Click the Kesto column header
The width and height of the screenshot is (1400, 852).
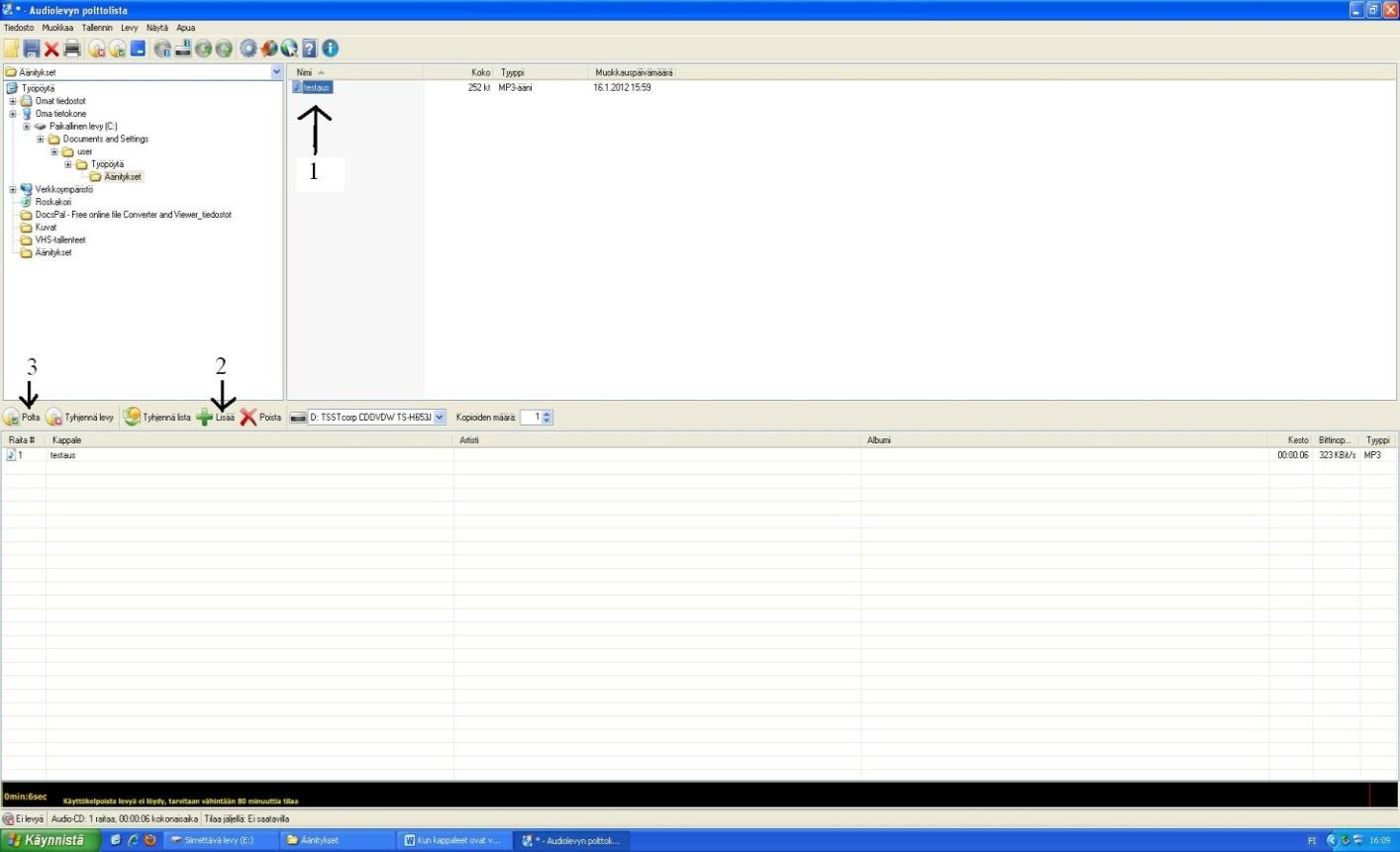tap(1291, 440)
